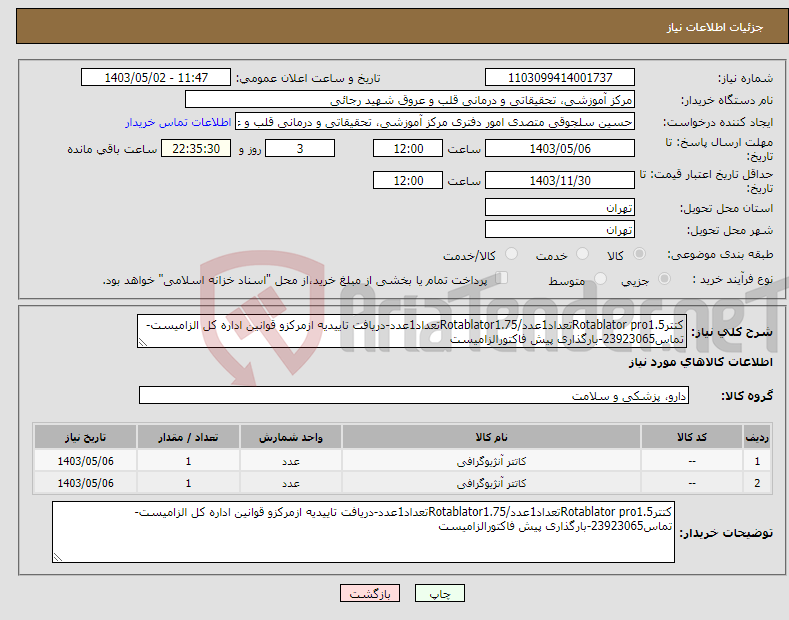Viewport: 789px width, 620px height.
Task: Select the جزیی purchase type radio
Action: 664,279
